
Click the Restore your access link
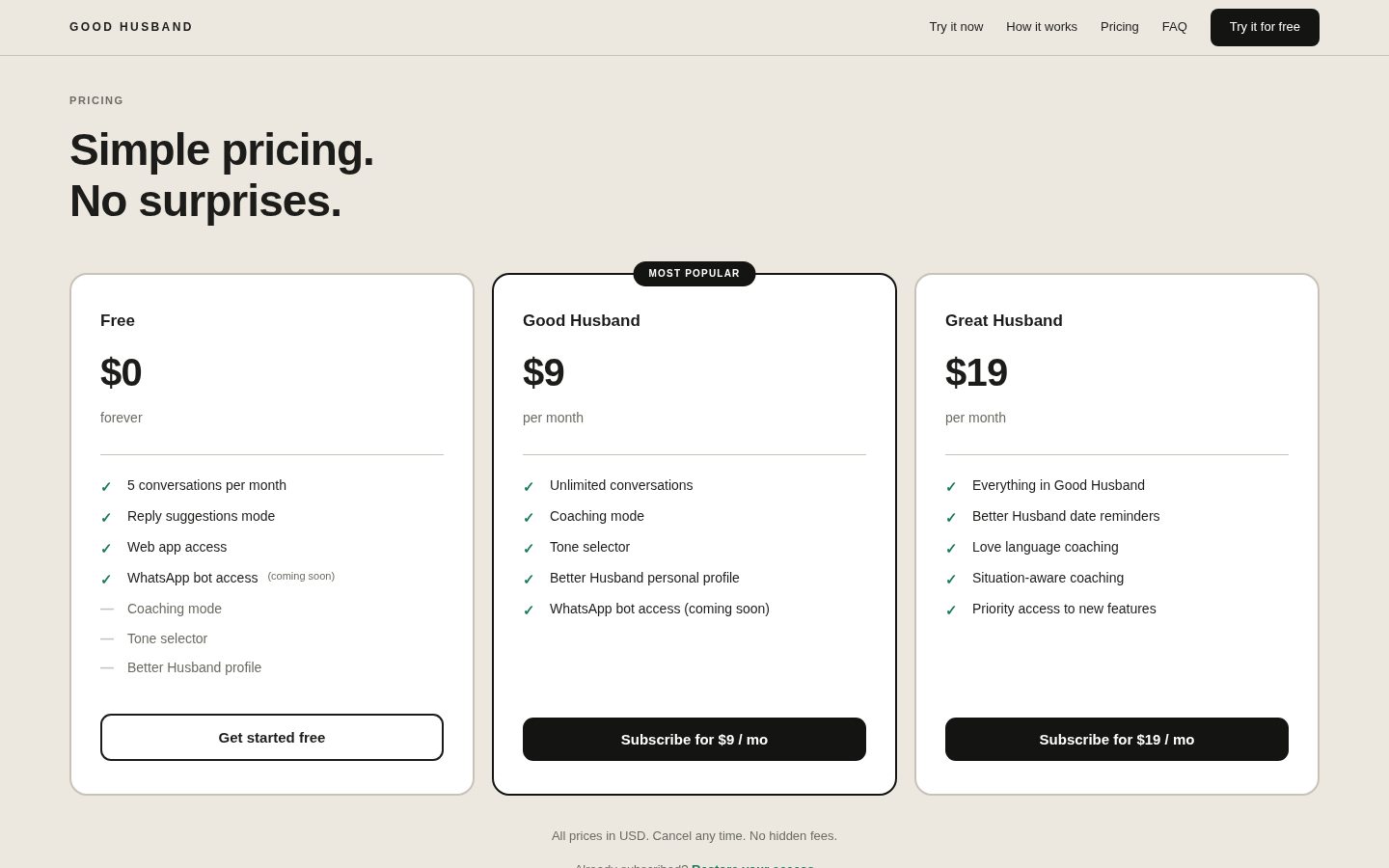[752, 865]
